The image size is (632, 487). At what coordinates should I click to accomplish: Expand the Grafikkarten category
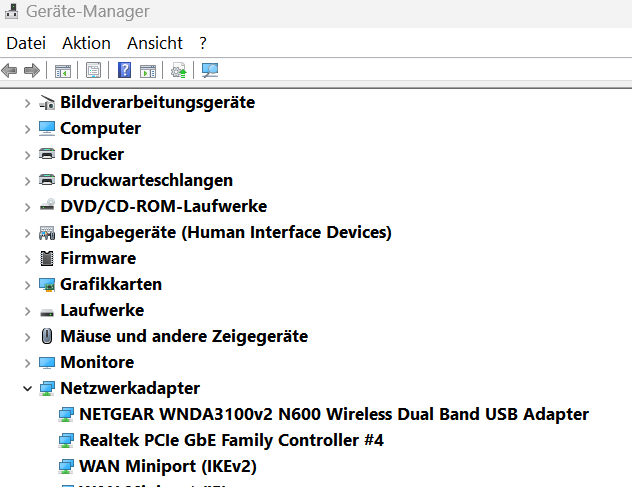(27, 284)
